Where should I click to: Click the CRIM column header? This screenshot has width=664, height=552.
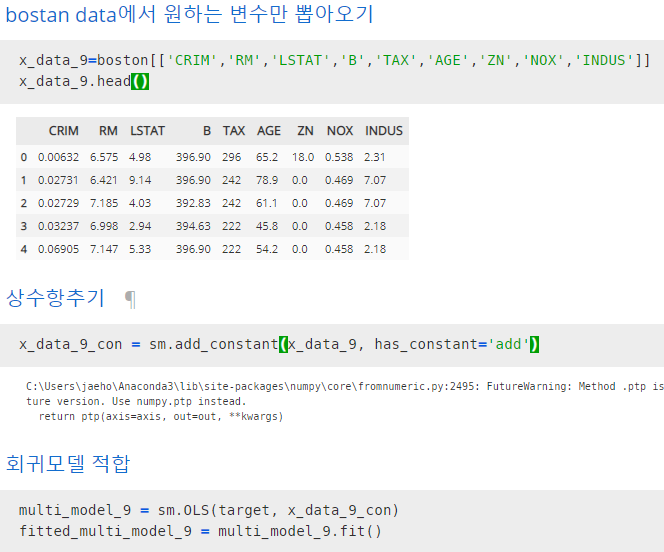64,131
